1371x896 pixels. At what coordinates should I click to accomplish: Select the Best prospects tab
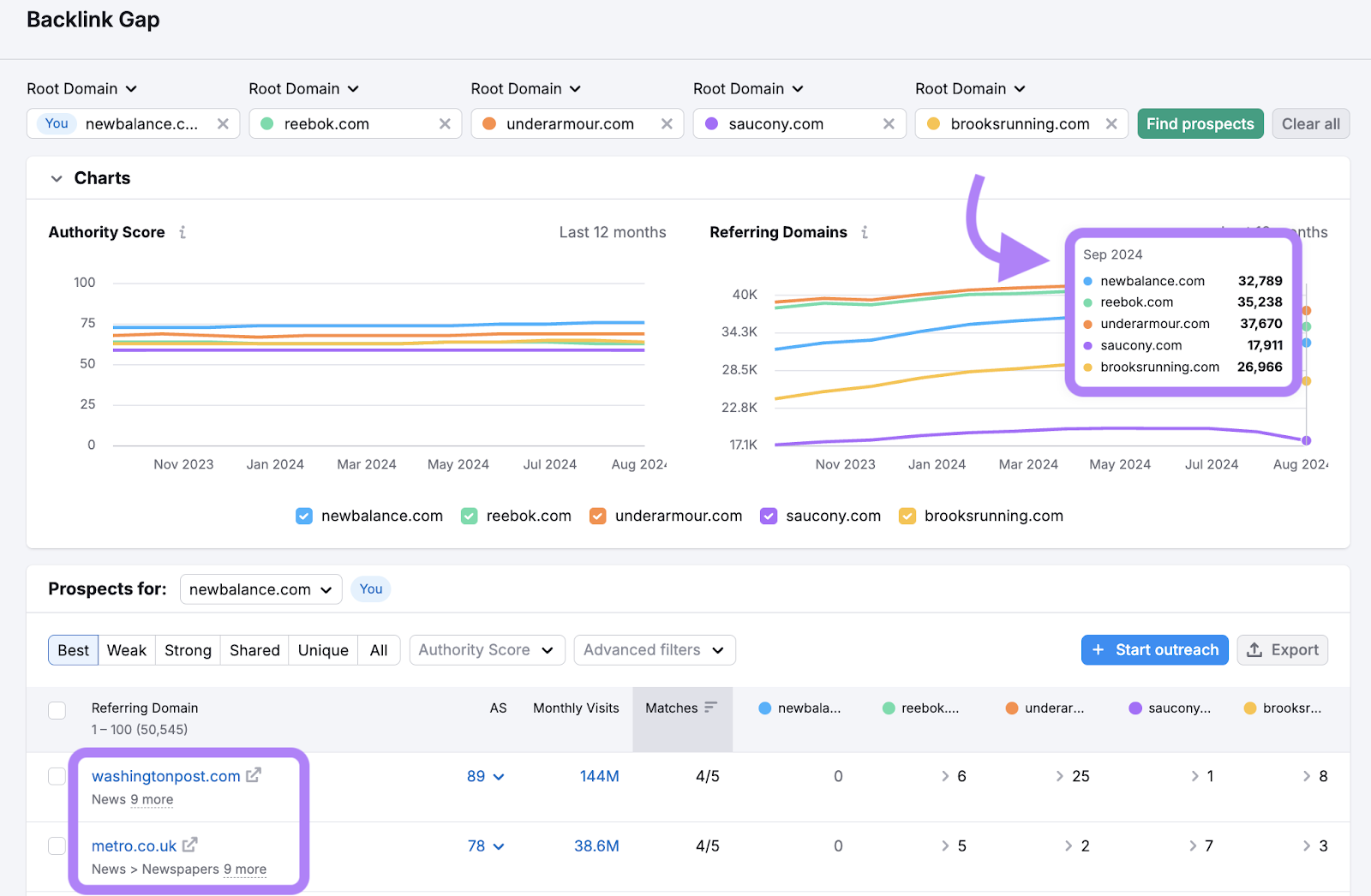click(73, 650)
